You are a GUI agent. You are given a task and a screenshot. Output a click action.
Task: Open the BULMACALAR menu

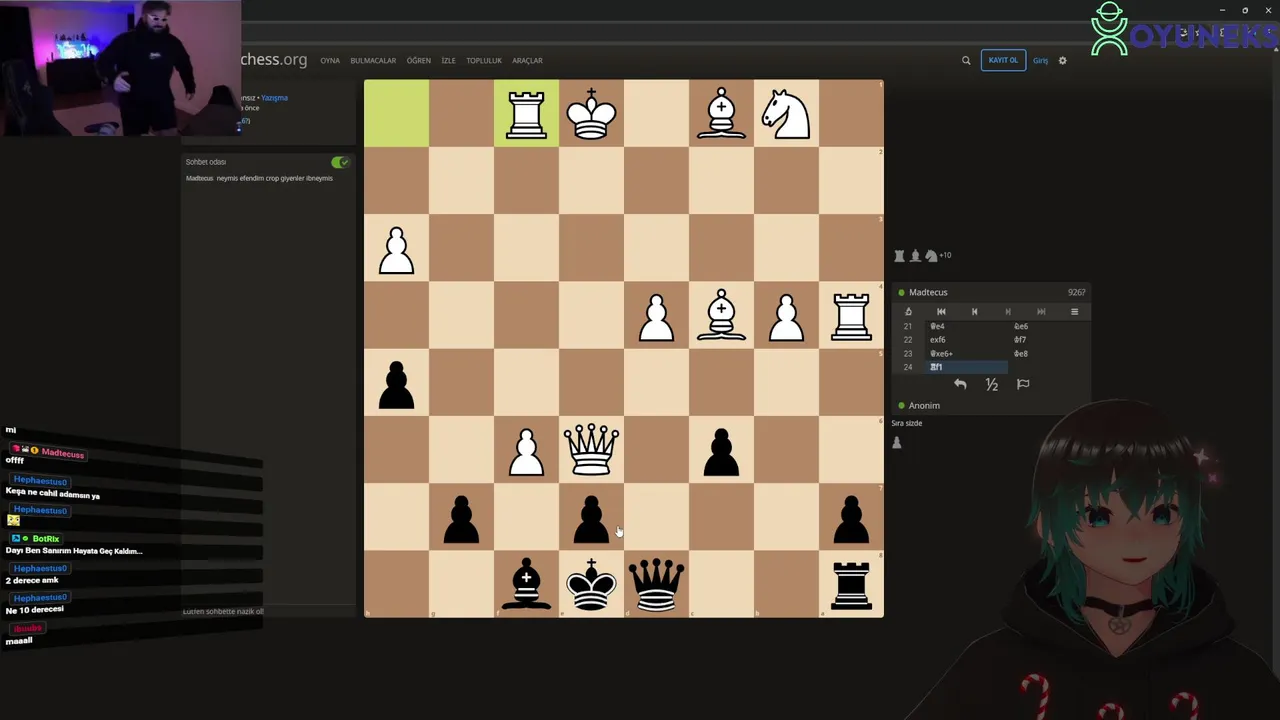[x=373, y=60]
